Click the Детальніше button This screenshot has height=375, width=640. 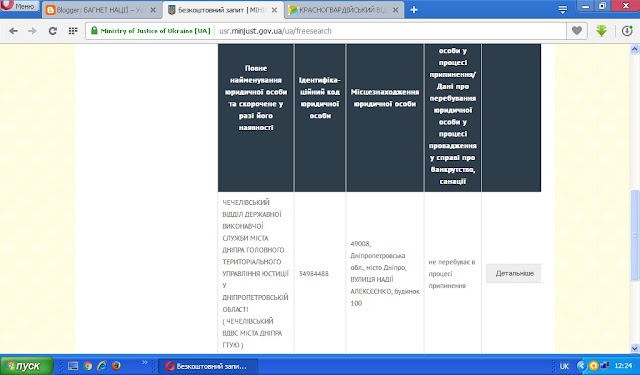(x=514, y=273)
